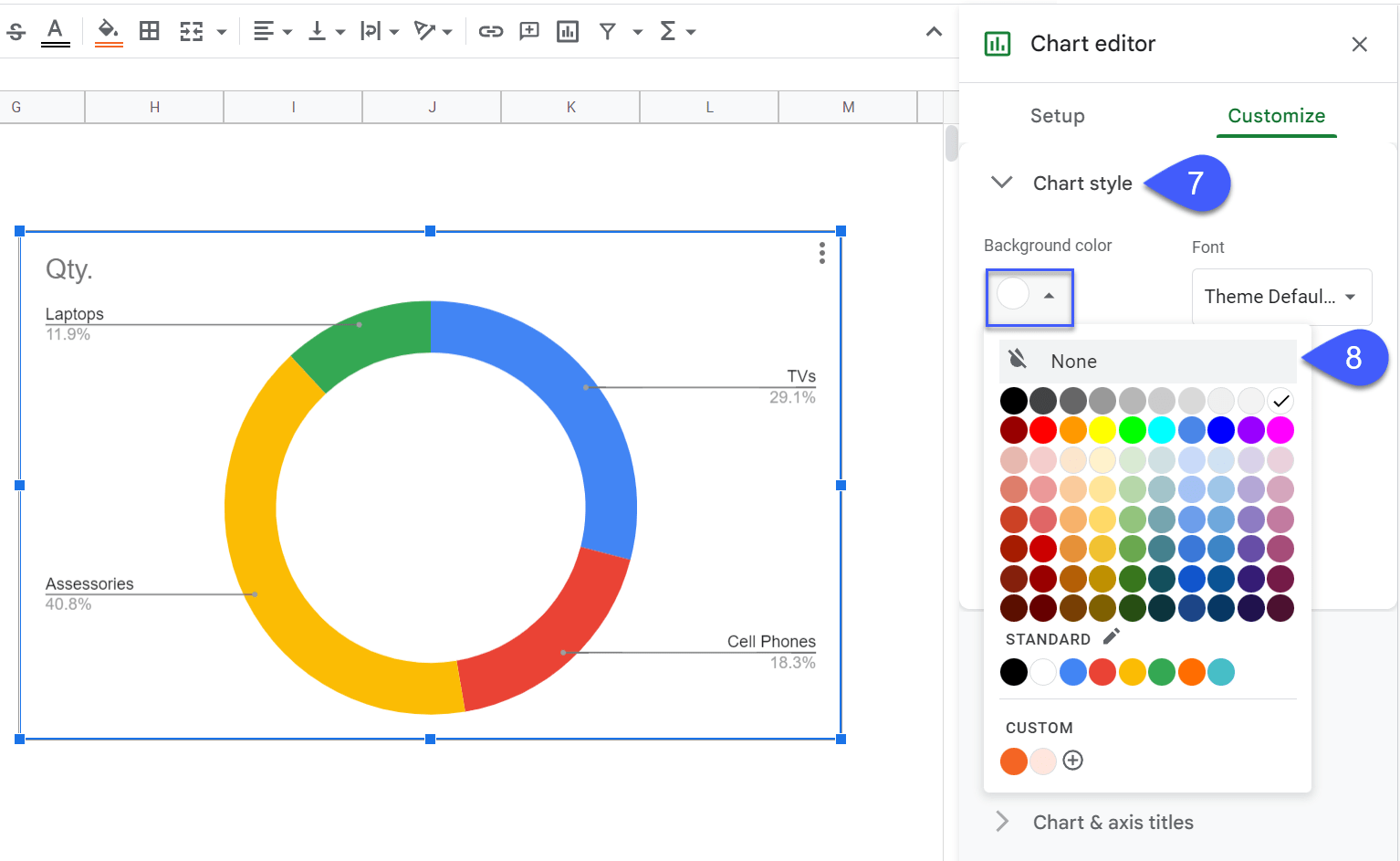1400x861 pixels.
Task: Open the text wrapping menu
Action: [379, 32]
